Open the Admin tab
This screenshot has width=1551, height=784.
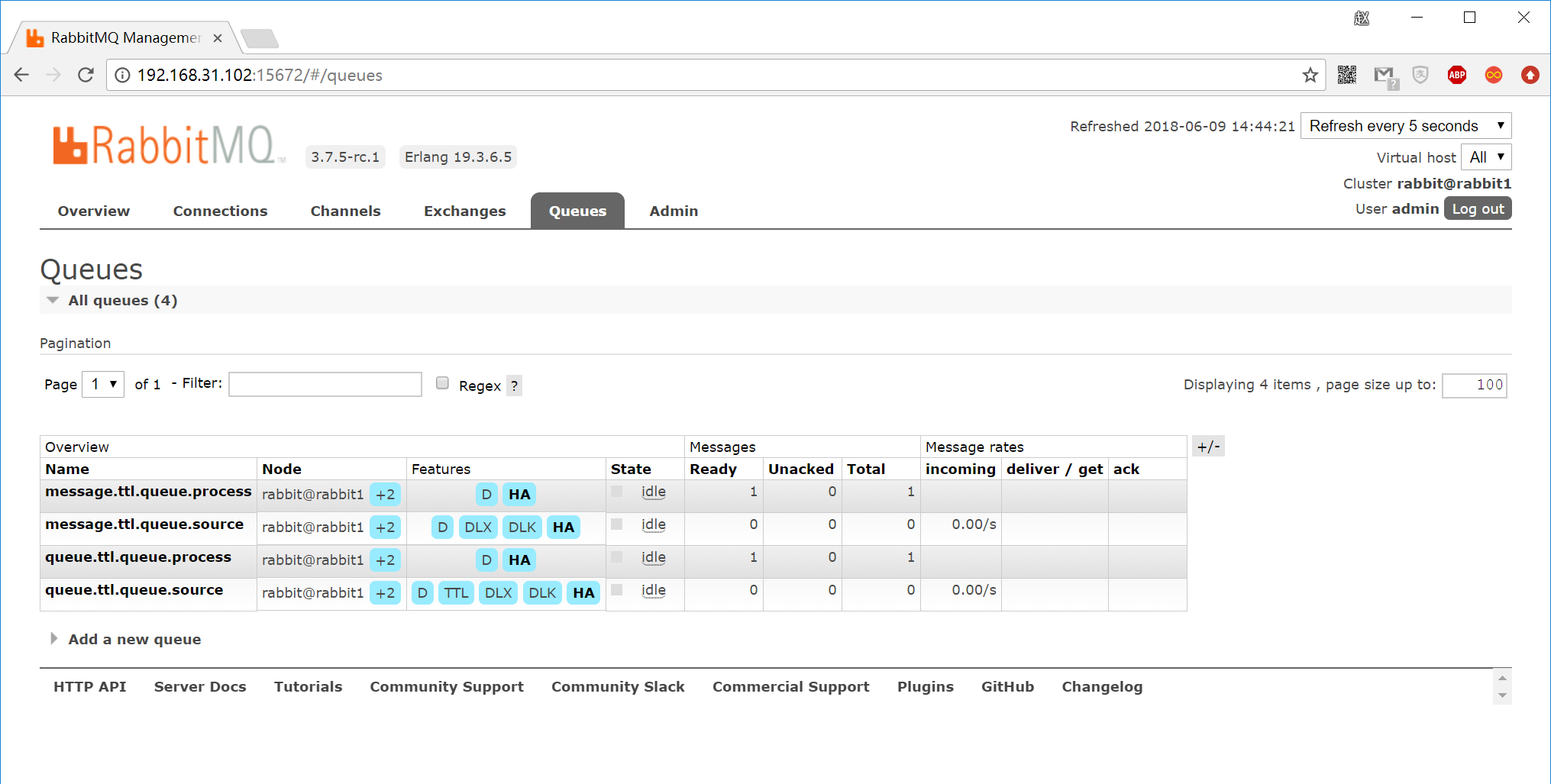pyautogui.click(x=674, y=211)
